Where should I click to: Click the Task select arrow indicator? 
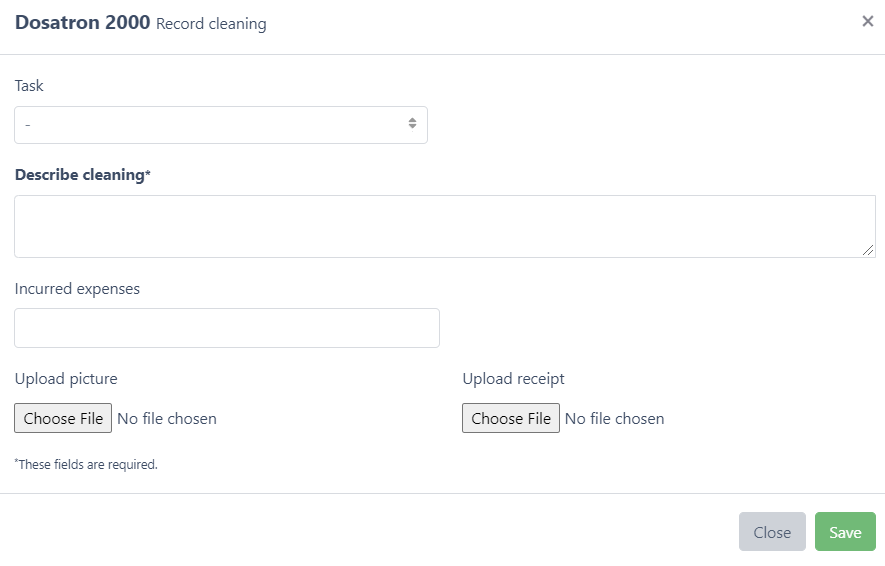coord(412,124)
